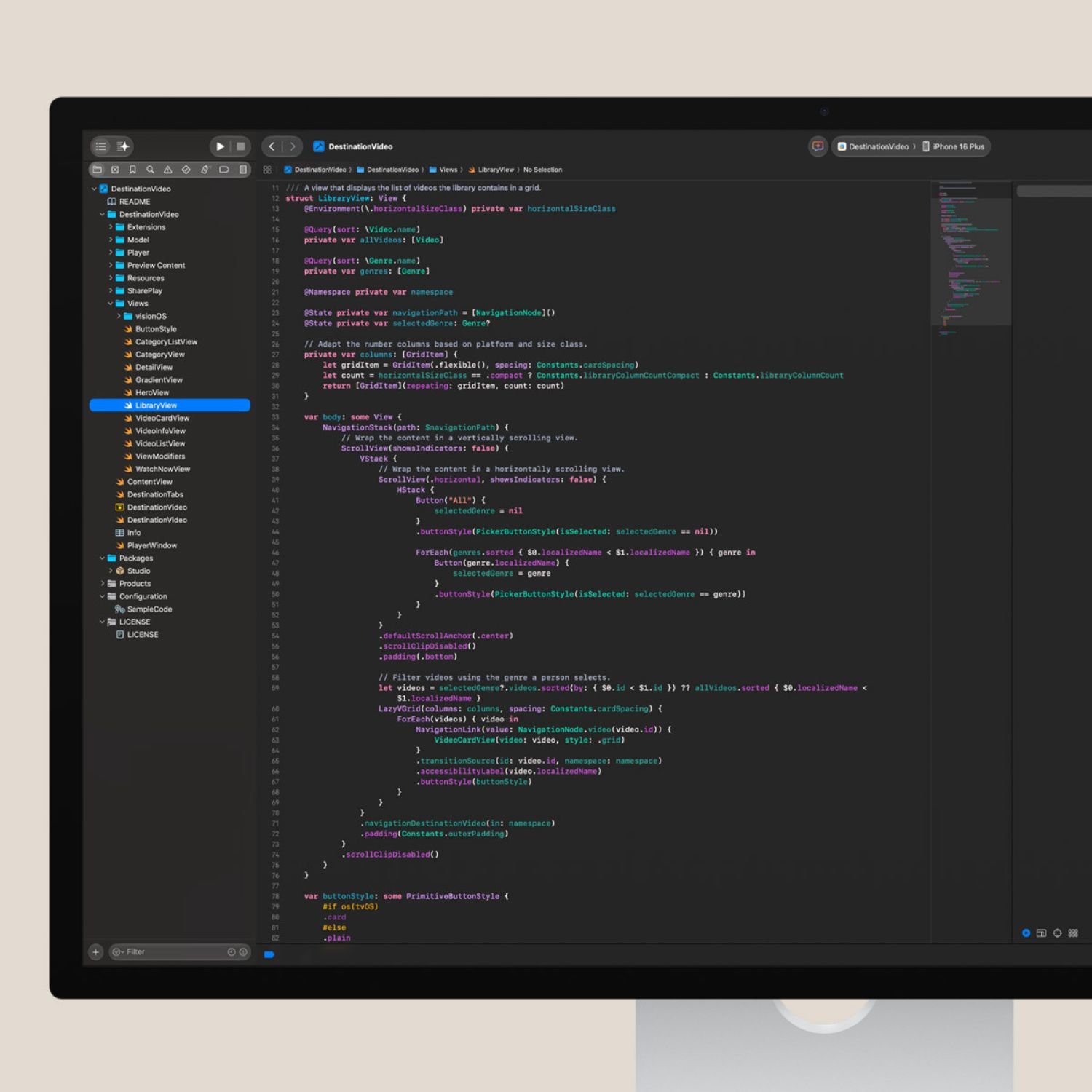The image size is (1092, 1092).
Task: Open the CategoryView Swift file
Action: 154,355
